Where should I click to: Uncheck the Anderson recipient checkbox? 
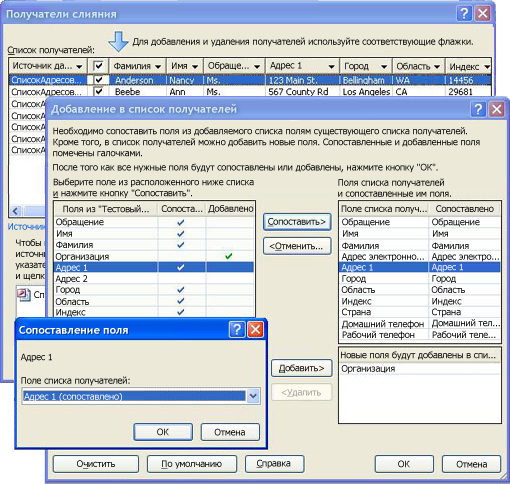(x=99, y=80)
